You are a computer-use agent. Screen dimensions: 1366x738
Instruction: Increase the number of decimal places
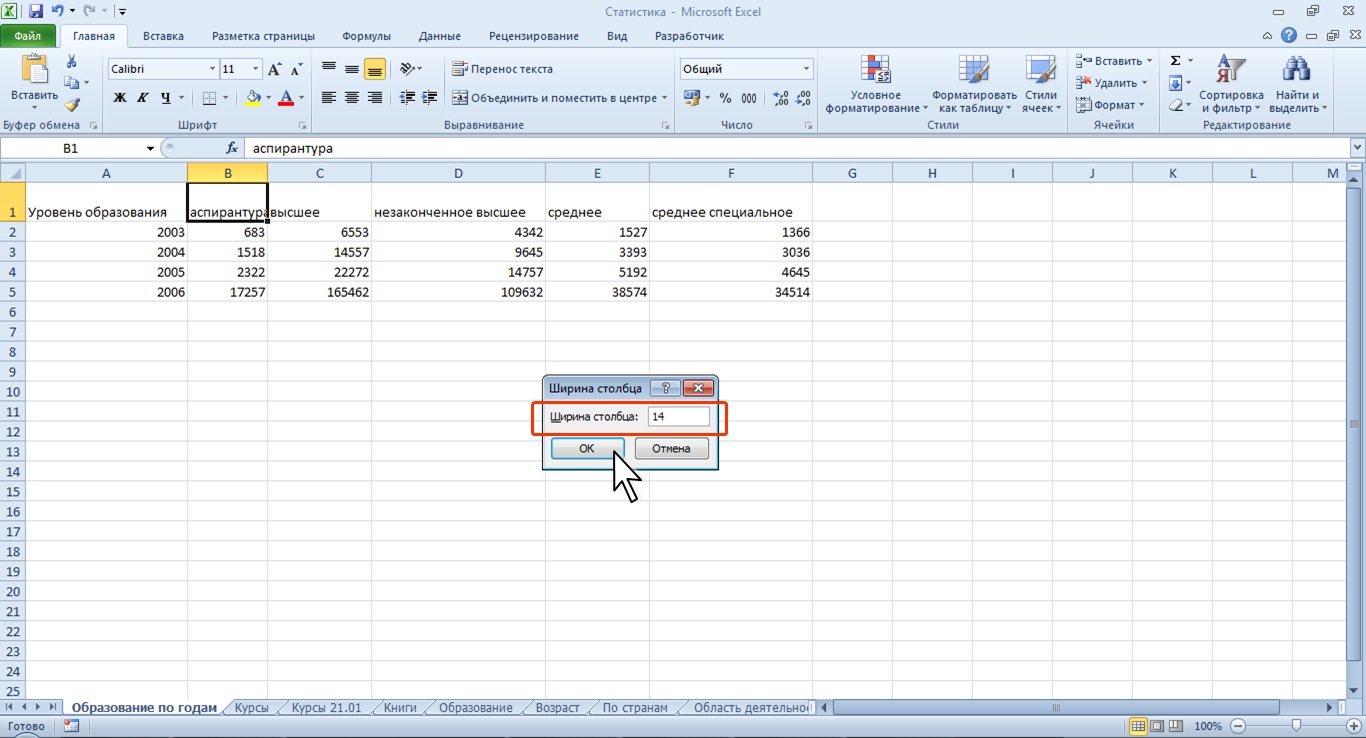click(x=781, y=98)
